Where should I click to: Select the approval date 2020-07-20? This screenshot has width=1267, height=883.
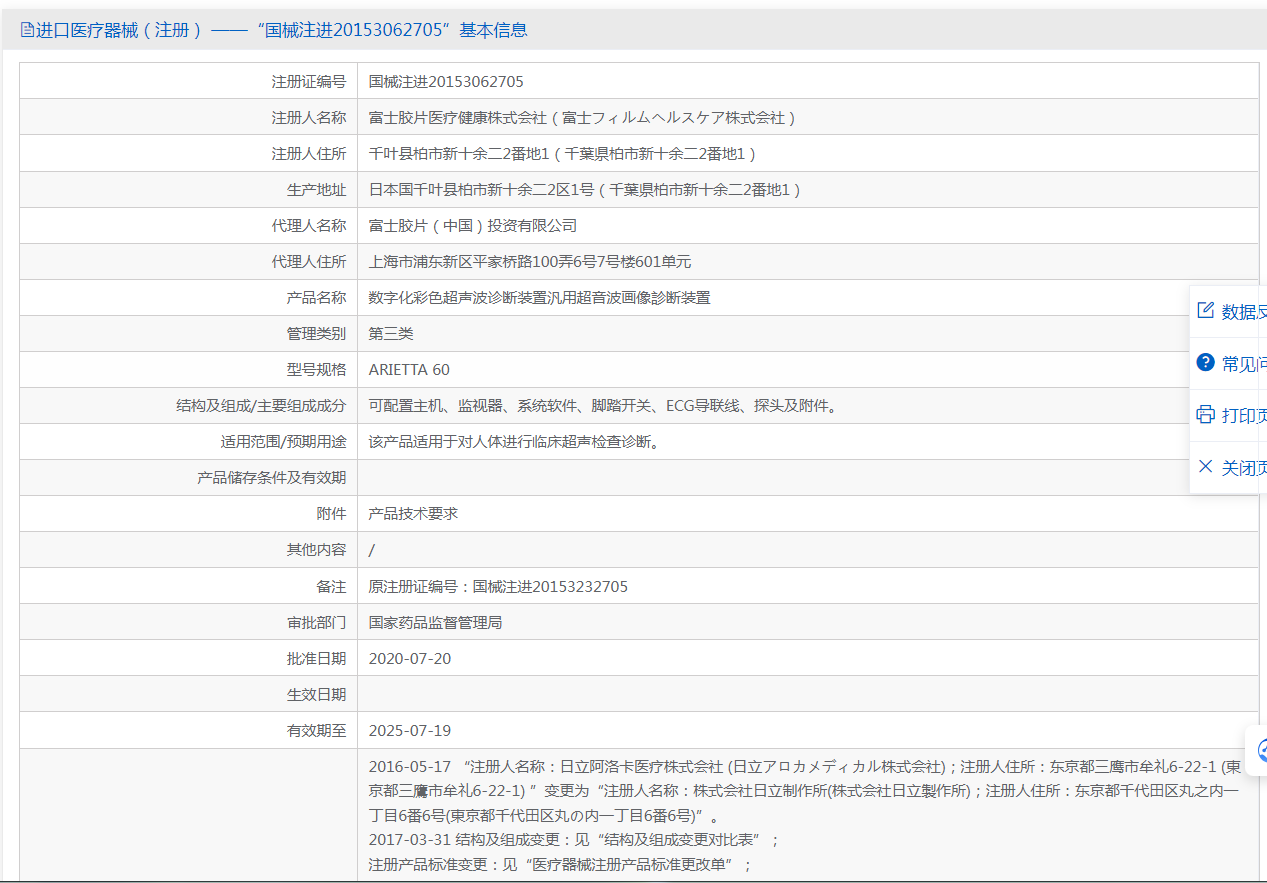click(x=410, y=658)
